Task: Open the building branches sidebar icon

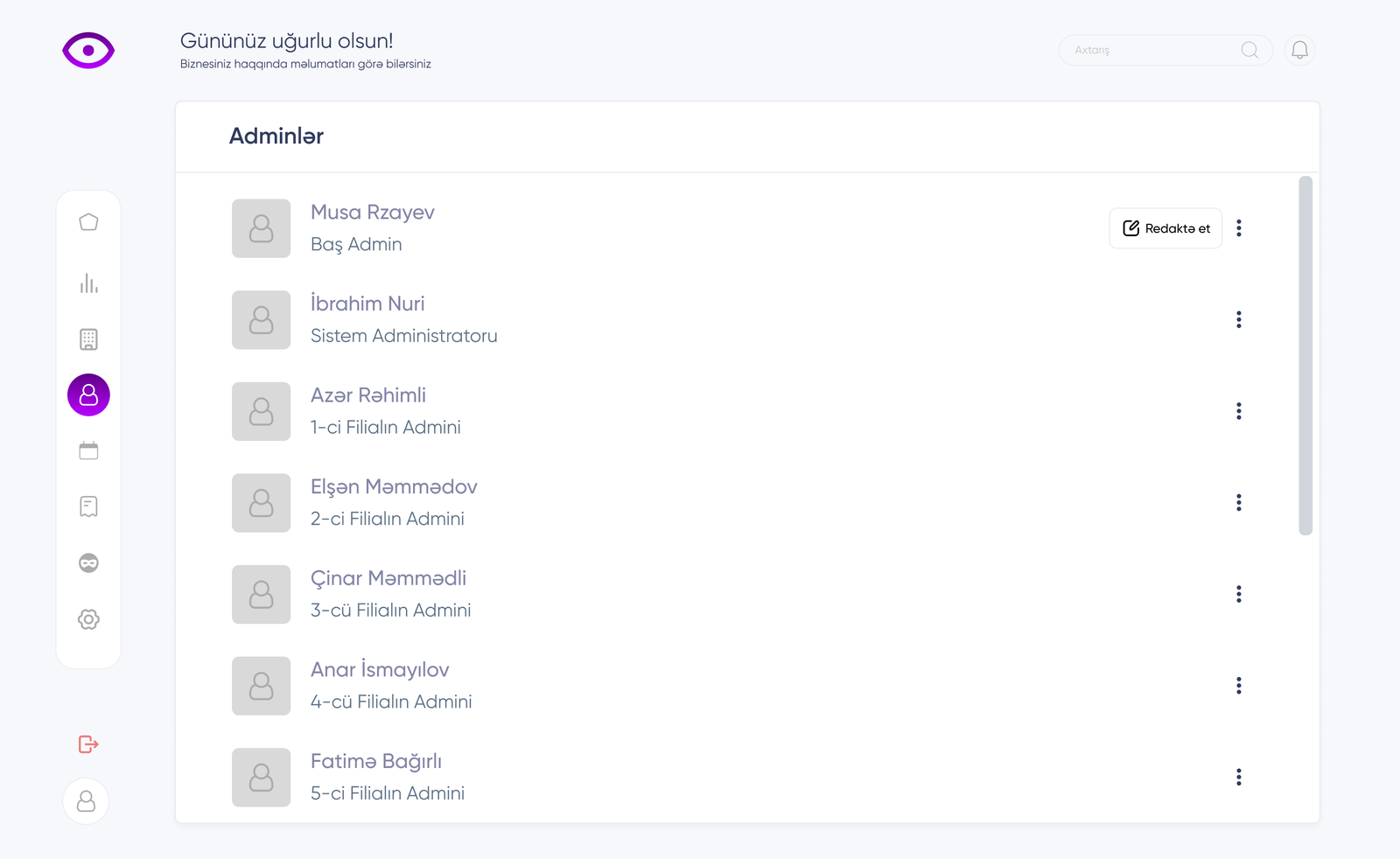Action: (88, 339)
